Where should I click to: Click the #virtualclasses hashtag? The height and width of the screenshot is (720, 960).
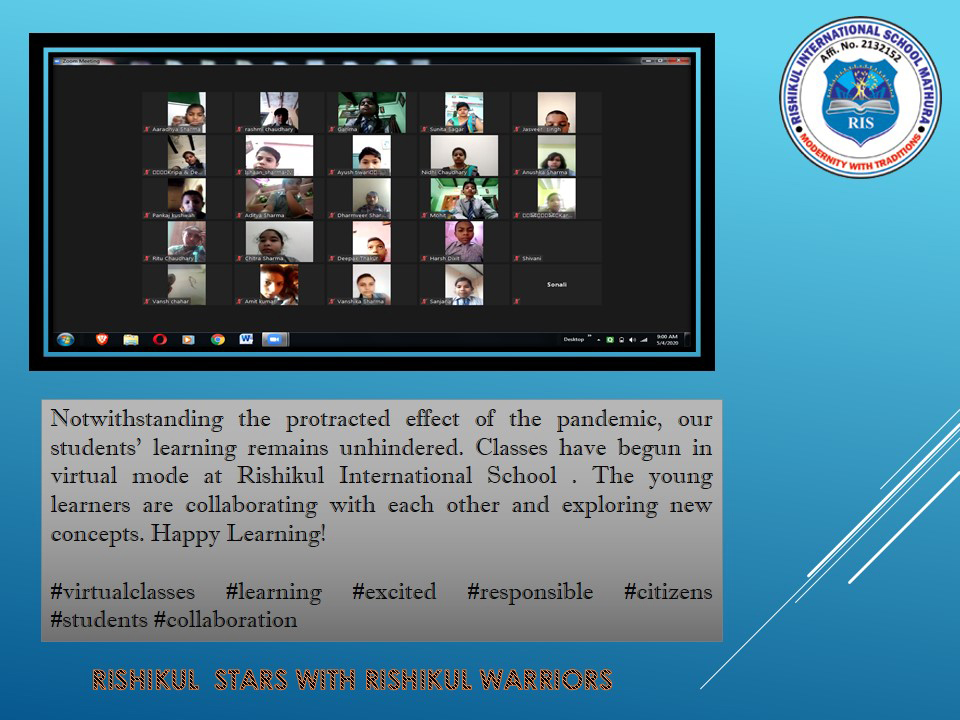tap(122, 592)
